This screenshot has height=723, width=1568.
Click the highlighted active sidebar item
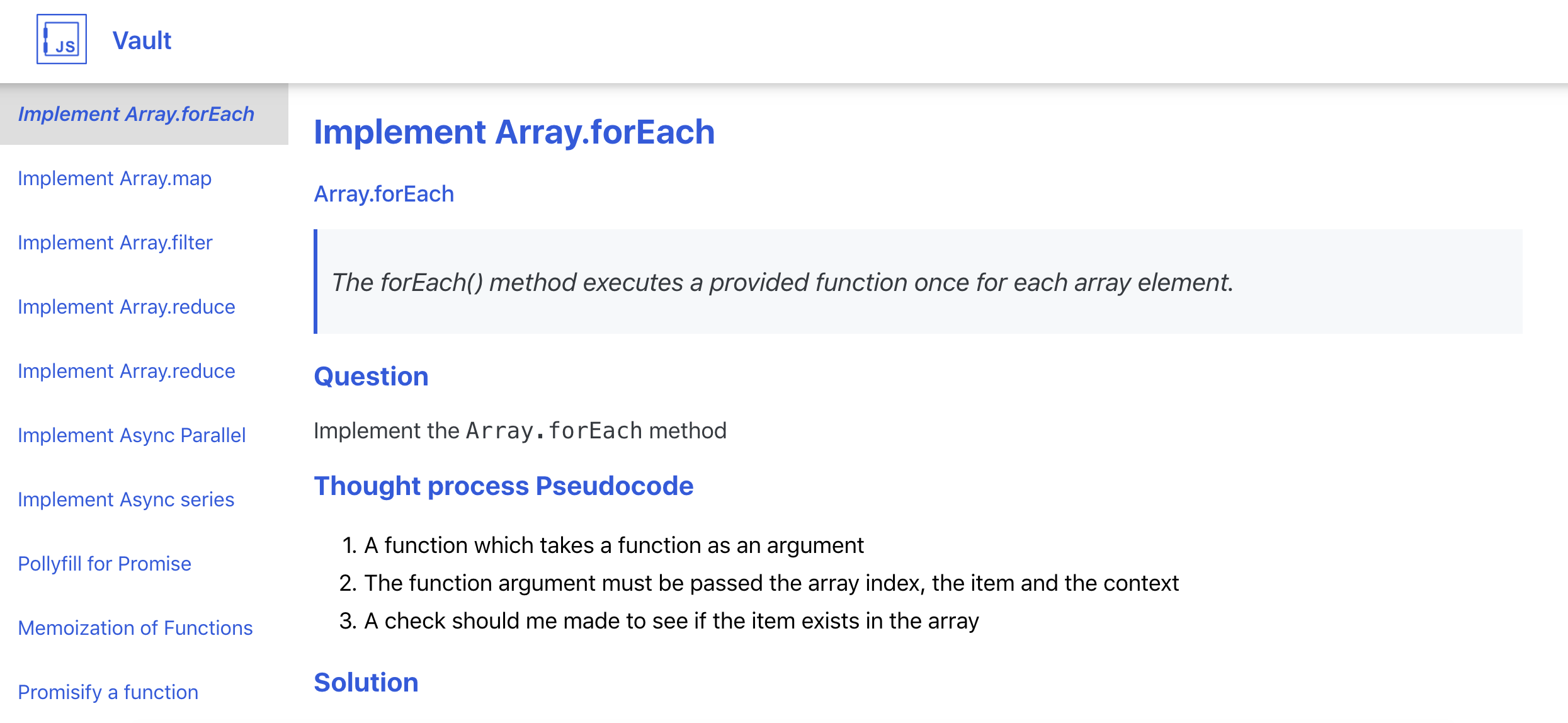tap(137, 114)
